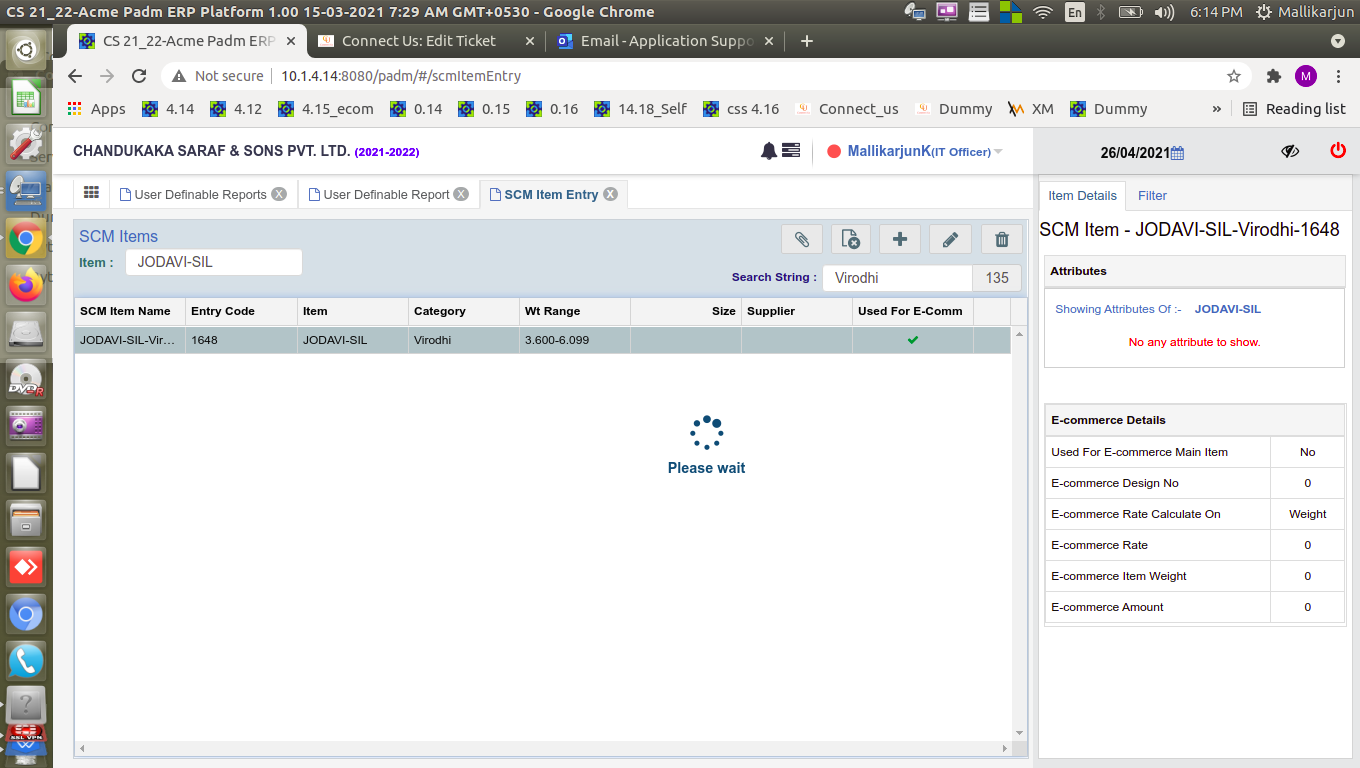Open the Reading list
This screenshot has width=1360, height=768.
[x=1294, y=109]
